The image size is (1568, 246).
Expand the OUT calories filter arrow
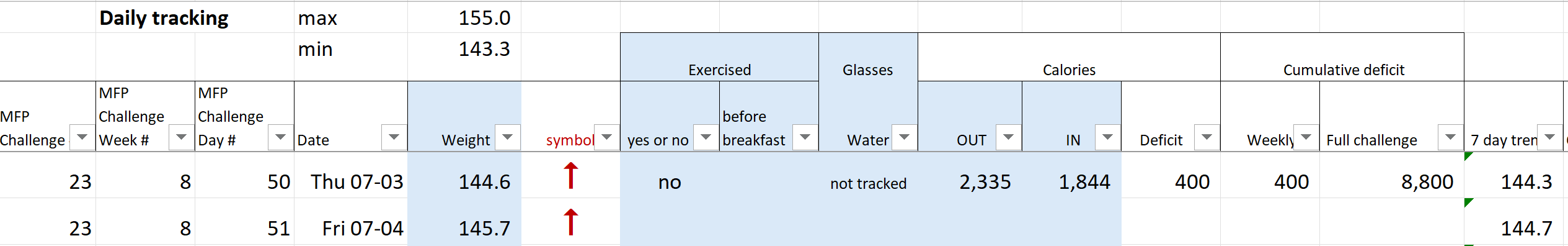[x=1008, y=137]
